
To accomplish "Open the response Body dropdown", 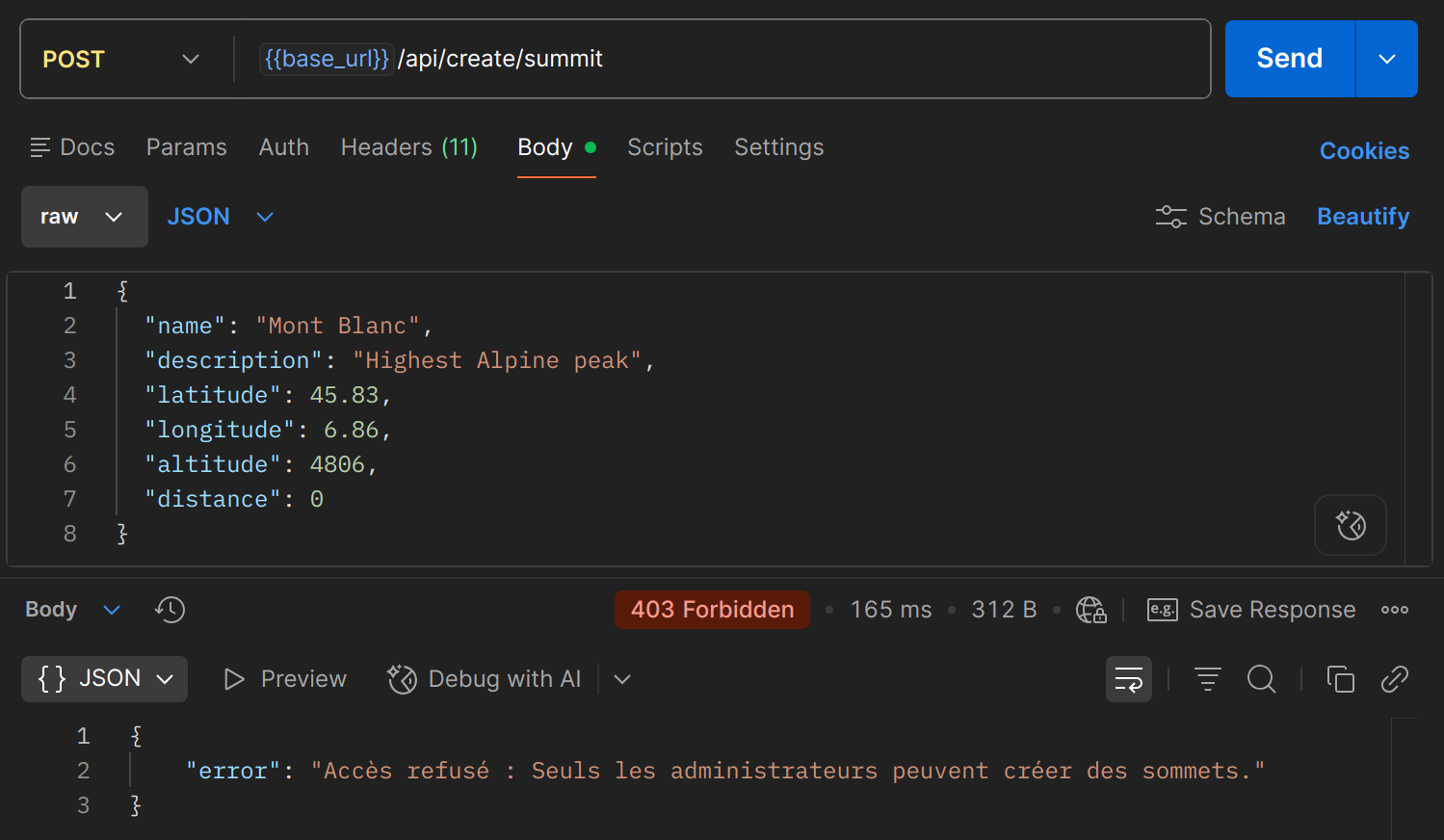I will click(72, 610).
